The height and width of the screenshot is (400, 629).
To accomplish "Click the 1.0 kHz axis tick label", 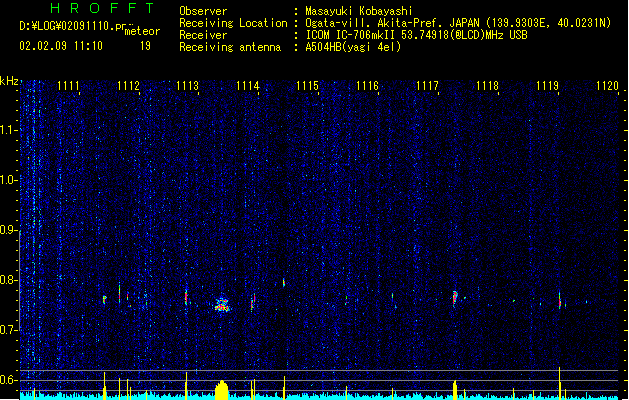I will [9, 180].
